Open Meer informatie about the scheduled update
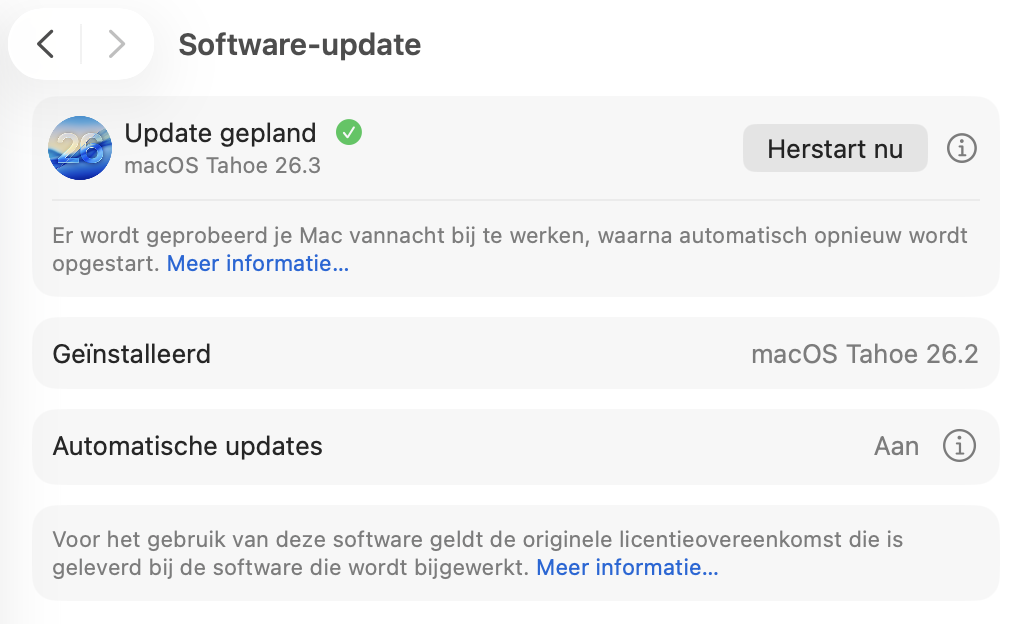This screenshot has height=624, width=1010. pos(258,263)
